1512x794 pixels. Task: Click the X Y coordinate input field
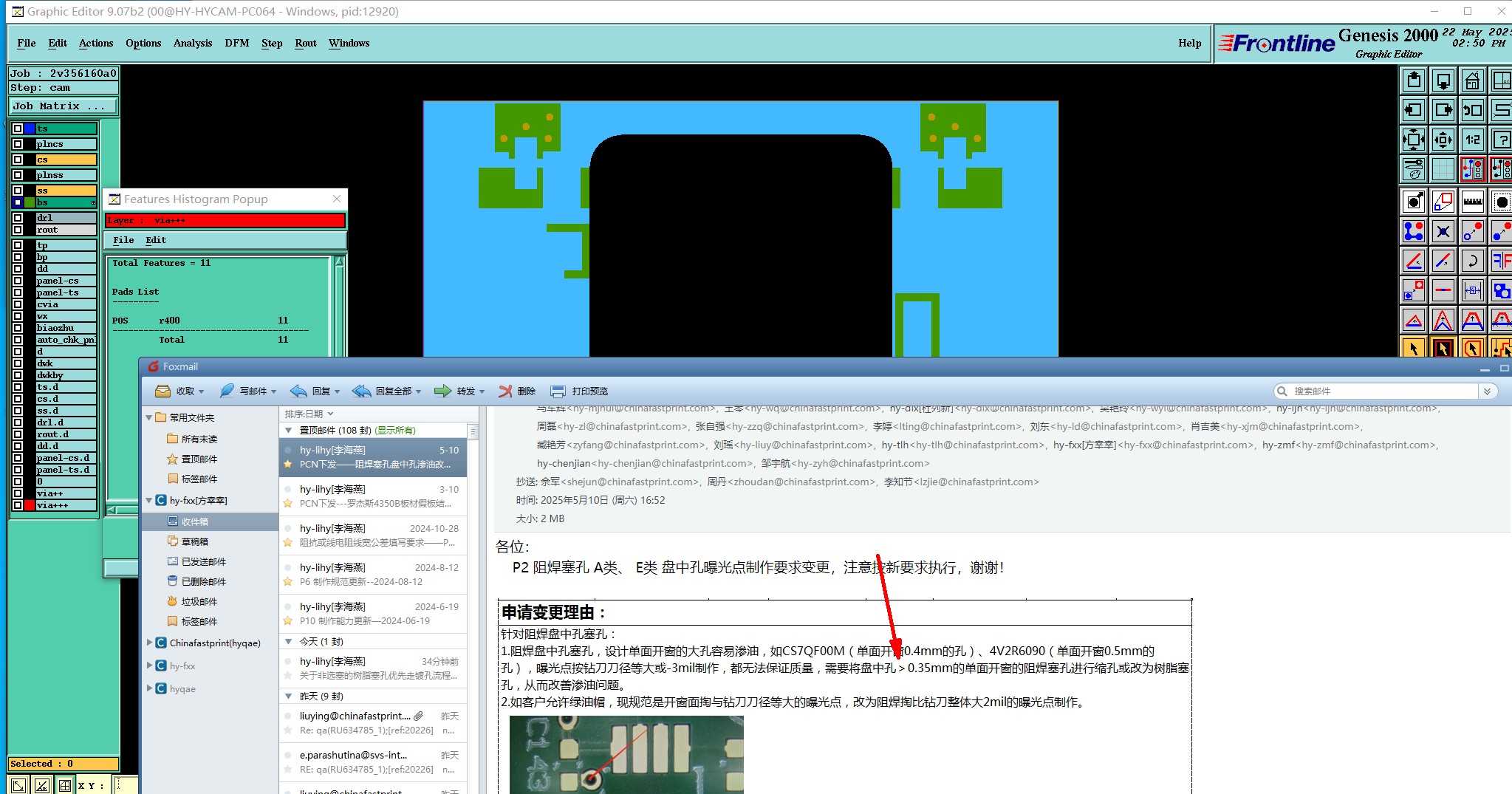pyautogui.click(x=126, y=785)
